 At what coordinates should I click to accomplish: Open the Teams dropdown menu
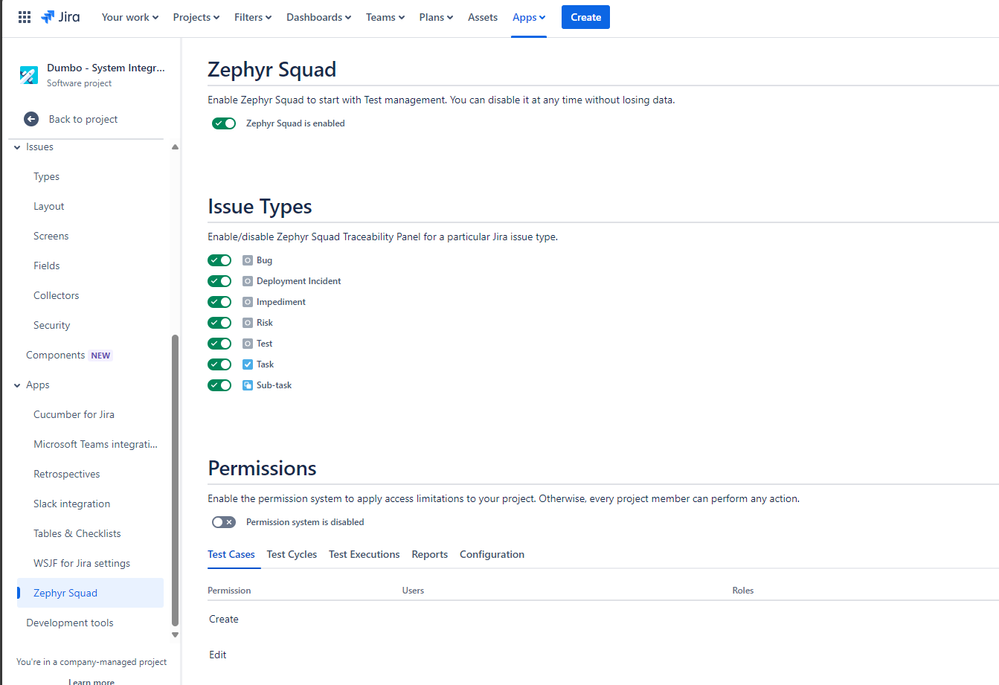385,17
